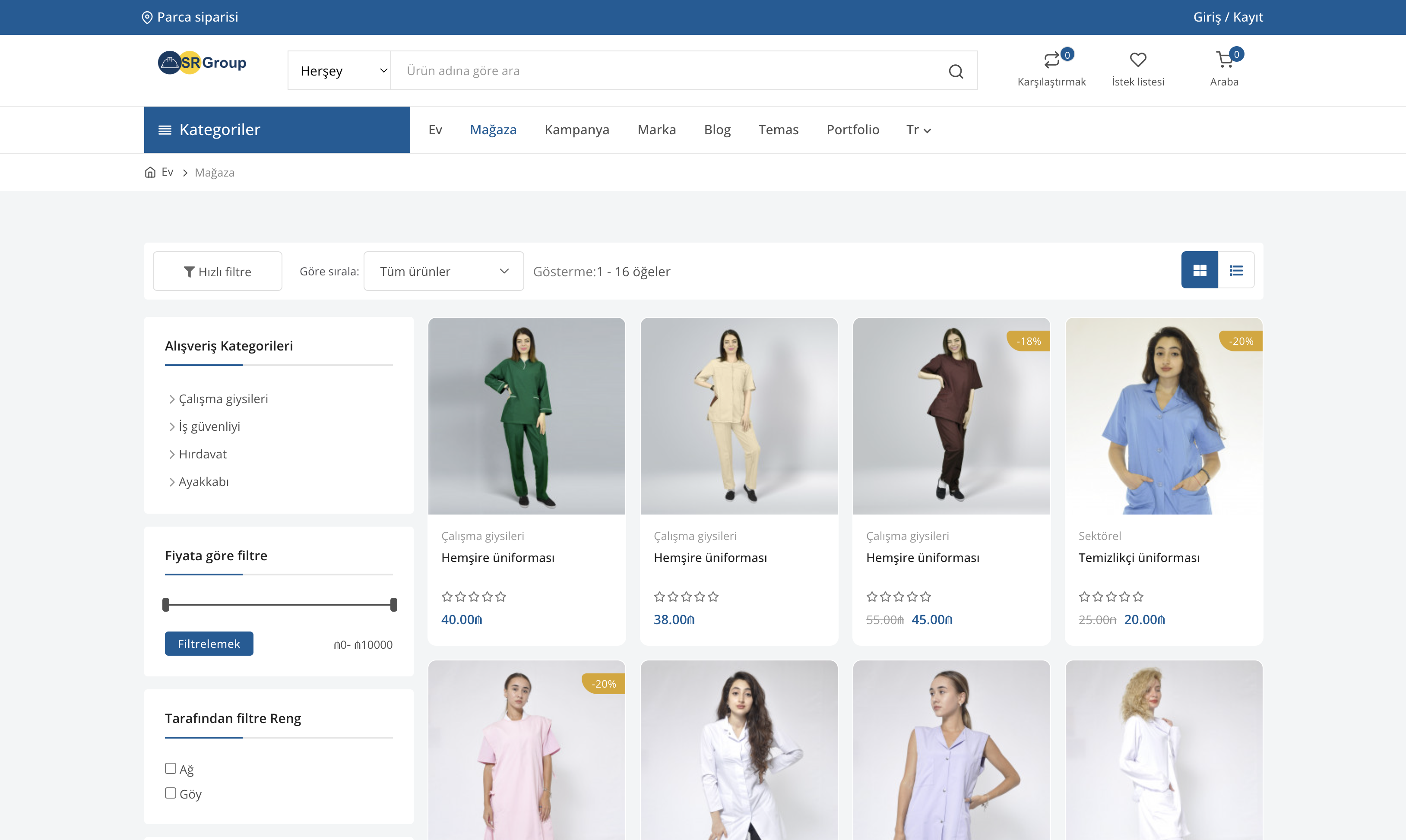Click the right price slider handle

(393, 604)
